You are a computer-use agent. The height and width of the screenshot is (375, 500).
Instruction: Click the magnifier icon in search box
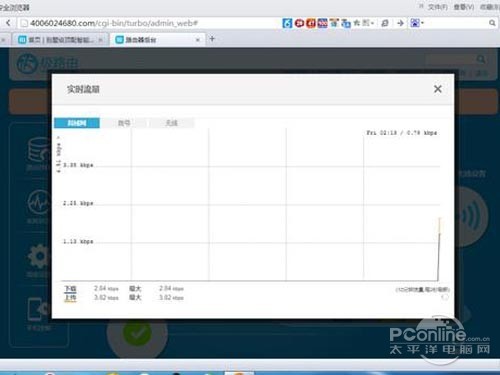point(492,23)
